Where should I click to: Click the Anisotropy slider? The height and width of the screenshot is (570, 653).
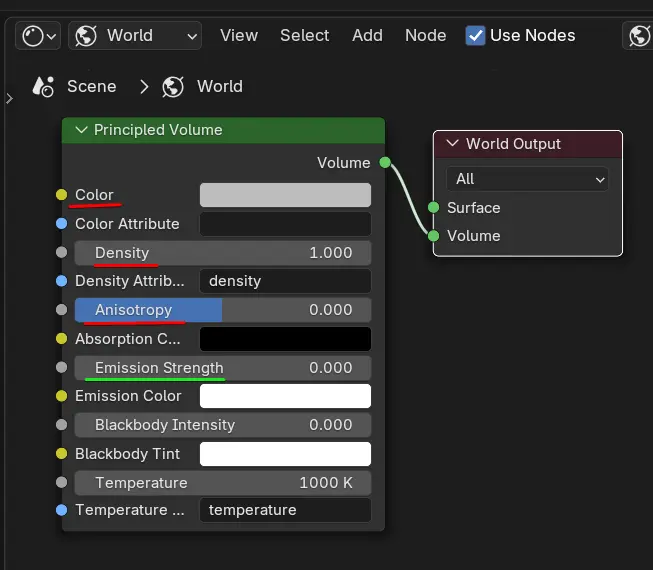(x=222, y=310)
